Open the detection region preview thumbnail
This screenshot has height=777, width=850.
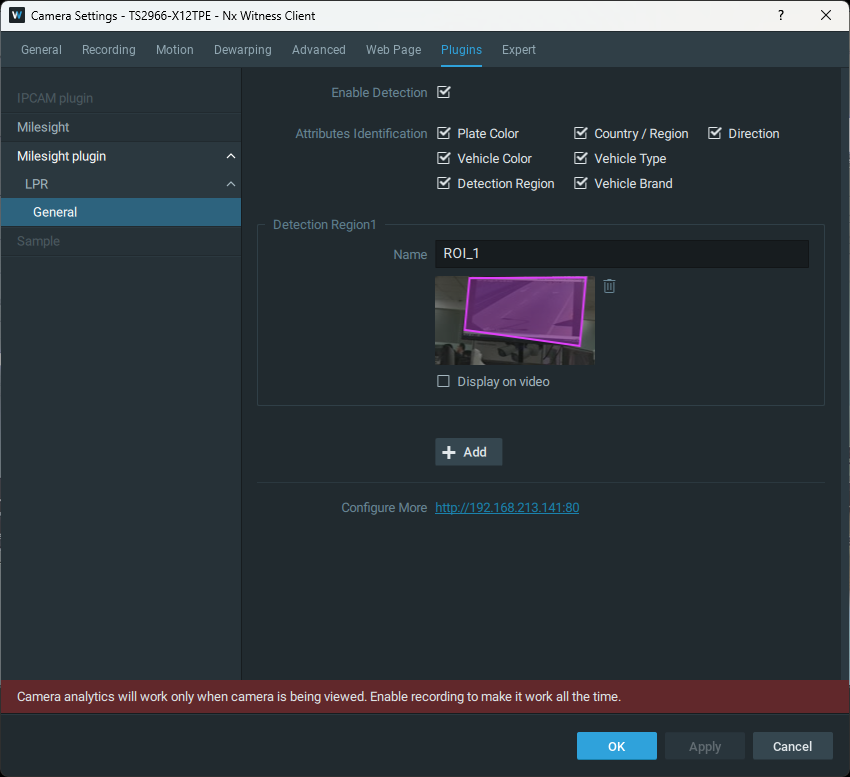coord(514,320)
